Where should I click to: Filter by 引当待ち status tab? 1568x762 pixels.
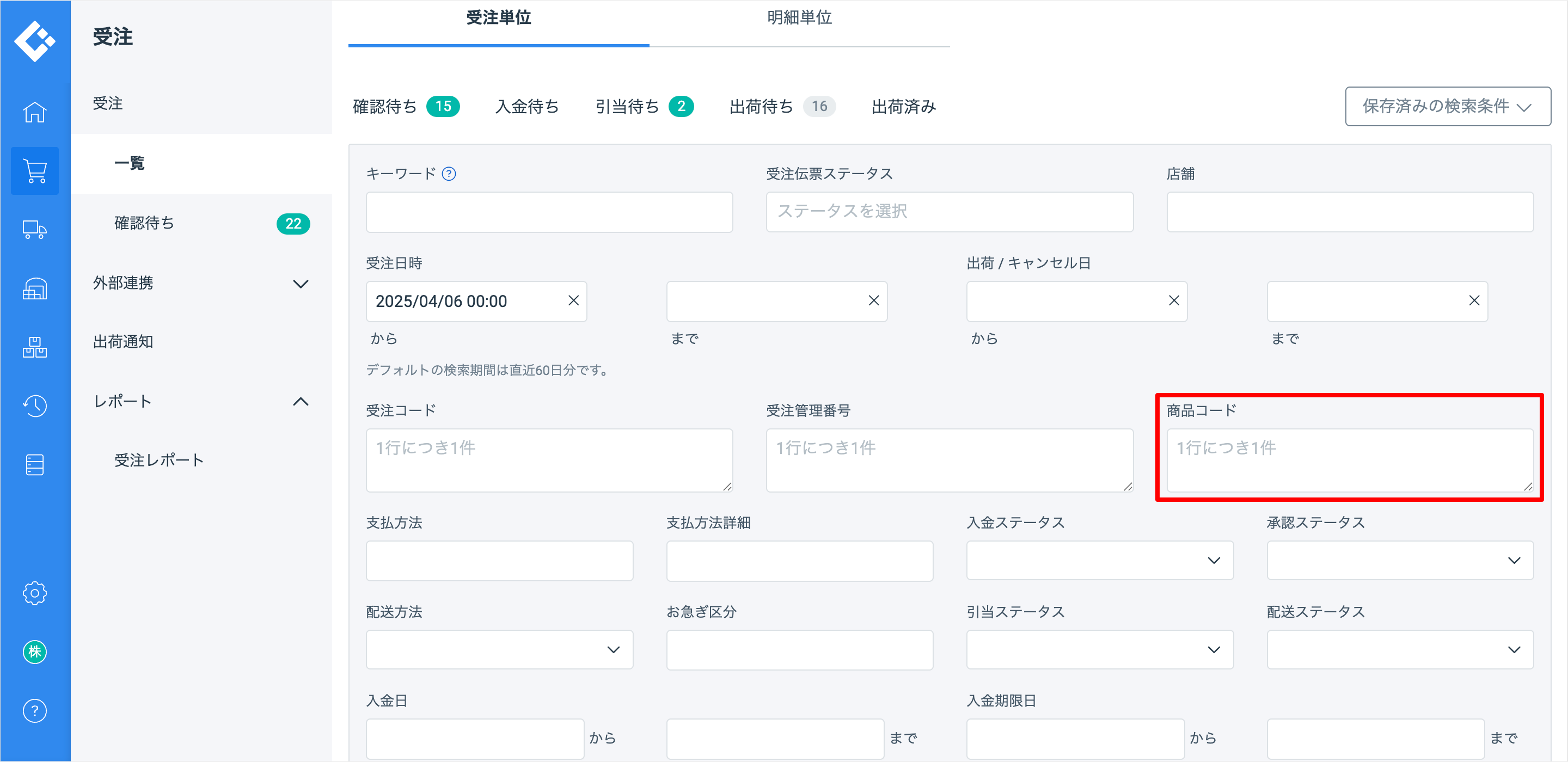tap(645, 107)
